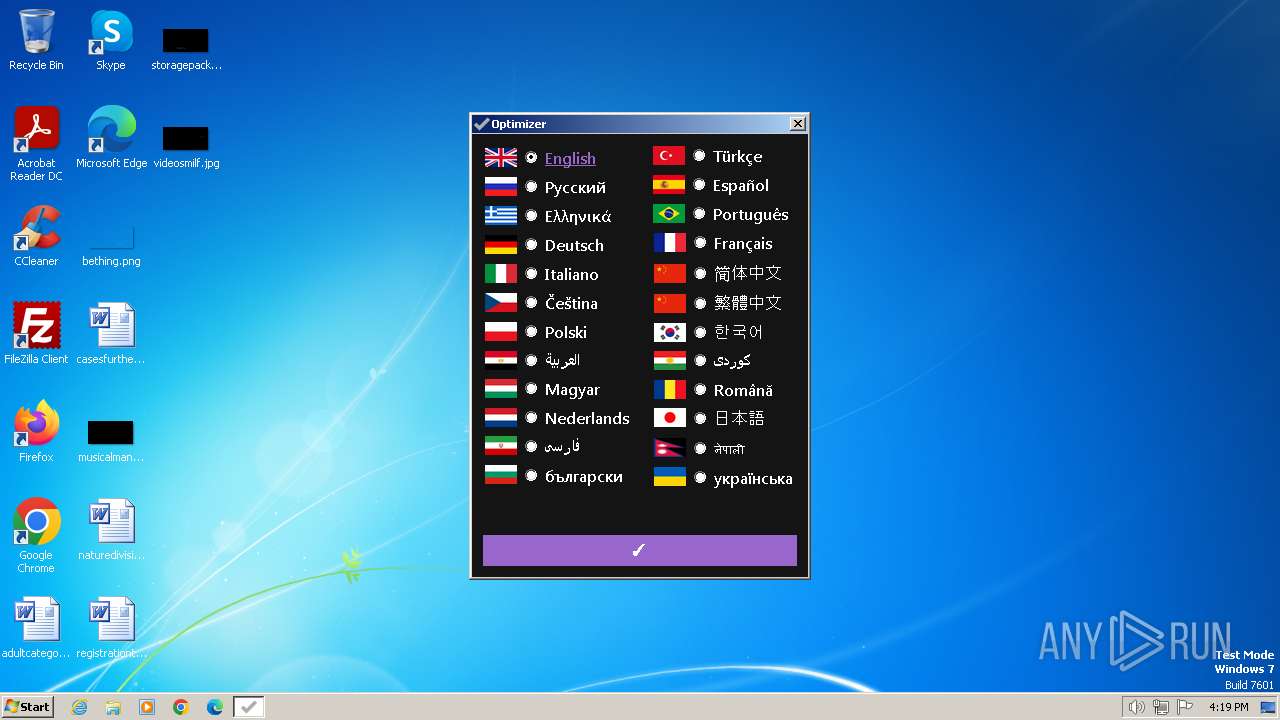Click the German flag icon
The height and width of the screenshot is (720, 1280).
coord(501,244)
